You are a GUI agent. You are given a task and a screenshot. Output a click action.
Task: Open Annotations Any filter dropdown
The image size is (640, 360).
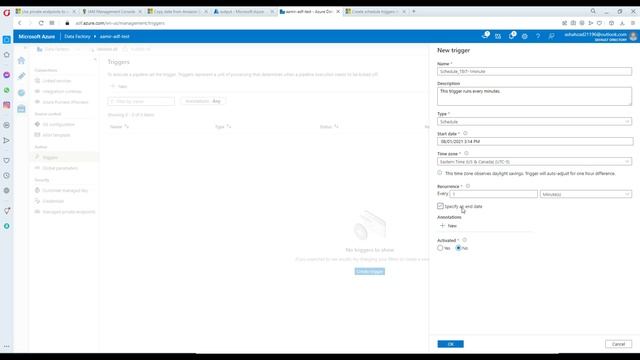tap(203, 101)
